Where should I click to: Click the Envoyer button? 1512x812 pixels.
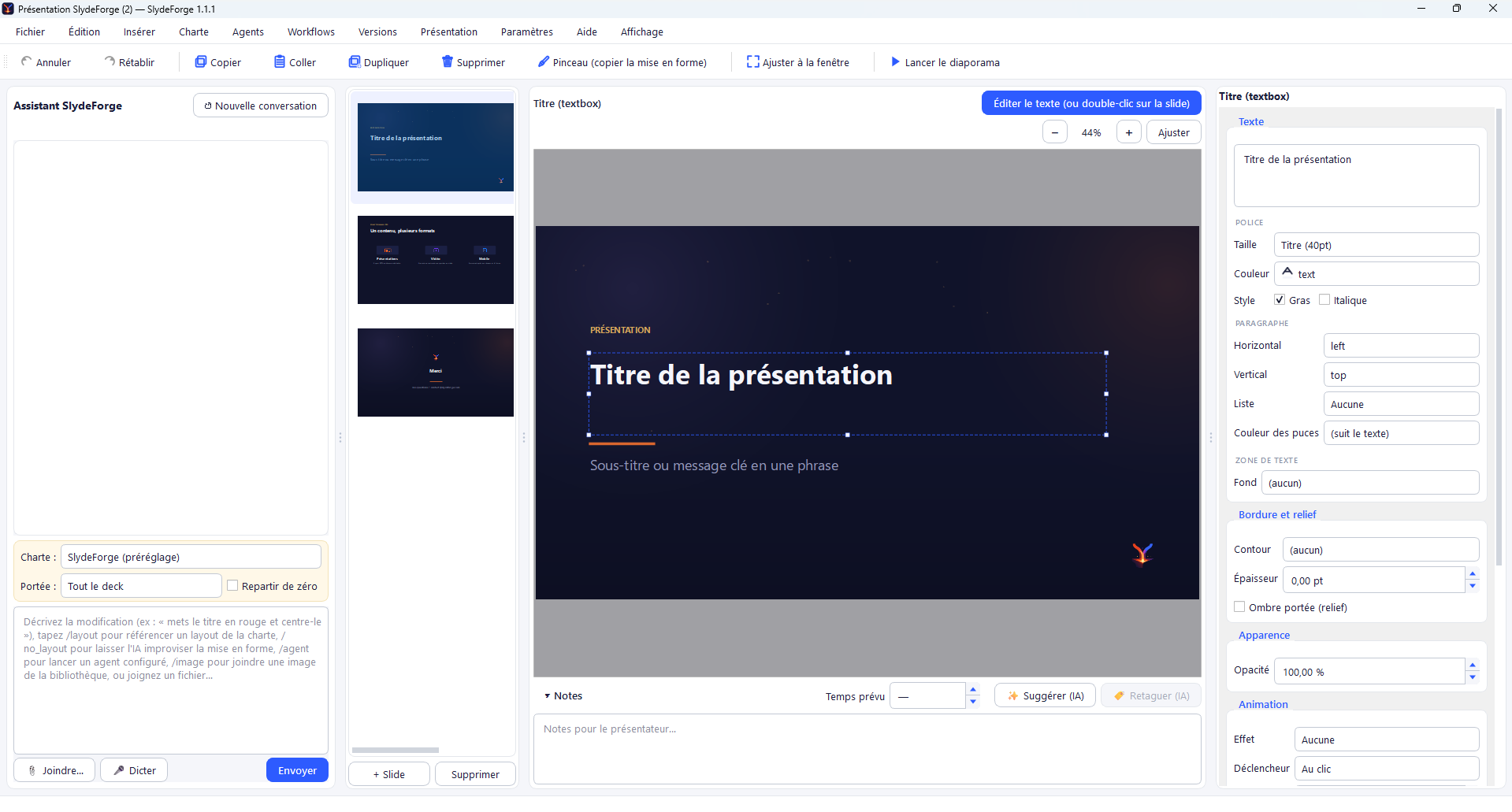[x=297, y=770]
